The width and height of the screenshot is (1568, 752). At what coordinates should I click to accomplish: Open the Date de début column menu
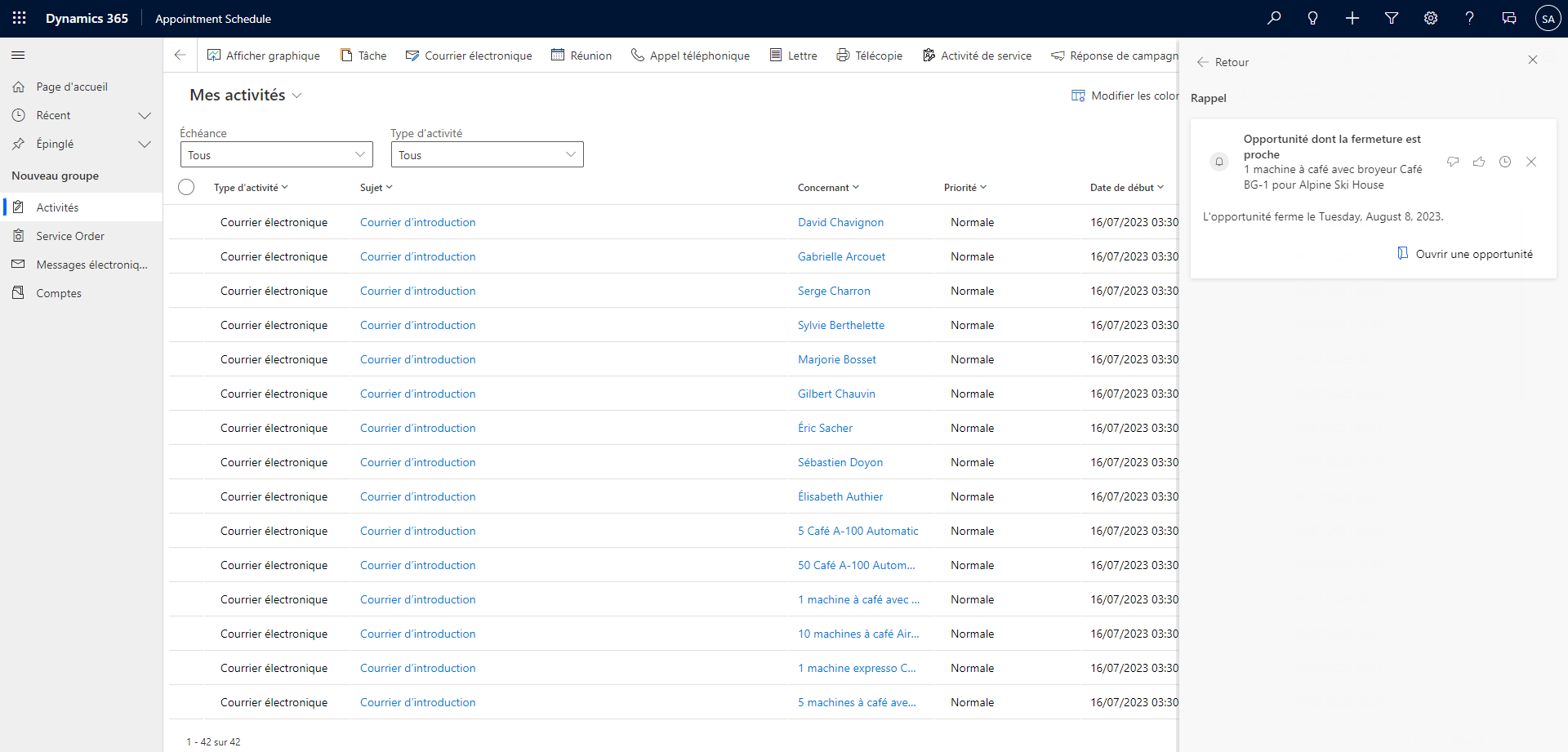pos(1127,188)
